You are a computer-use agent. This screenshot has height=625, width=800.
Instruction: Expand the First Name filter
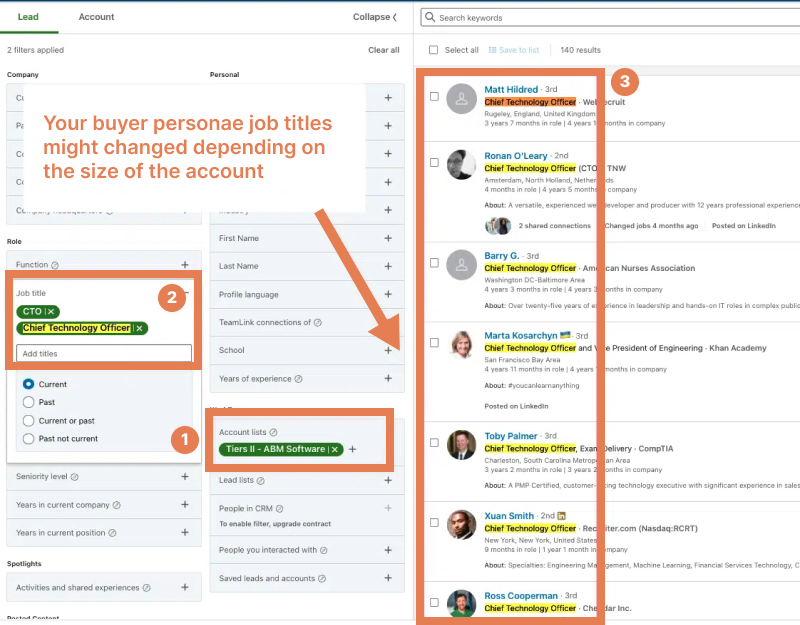[x=388, y=238]
